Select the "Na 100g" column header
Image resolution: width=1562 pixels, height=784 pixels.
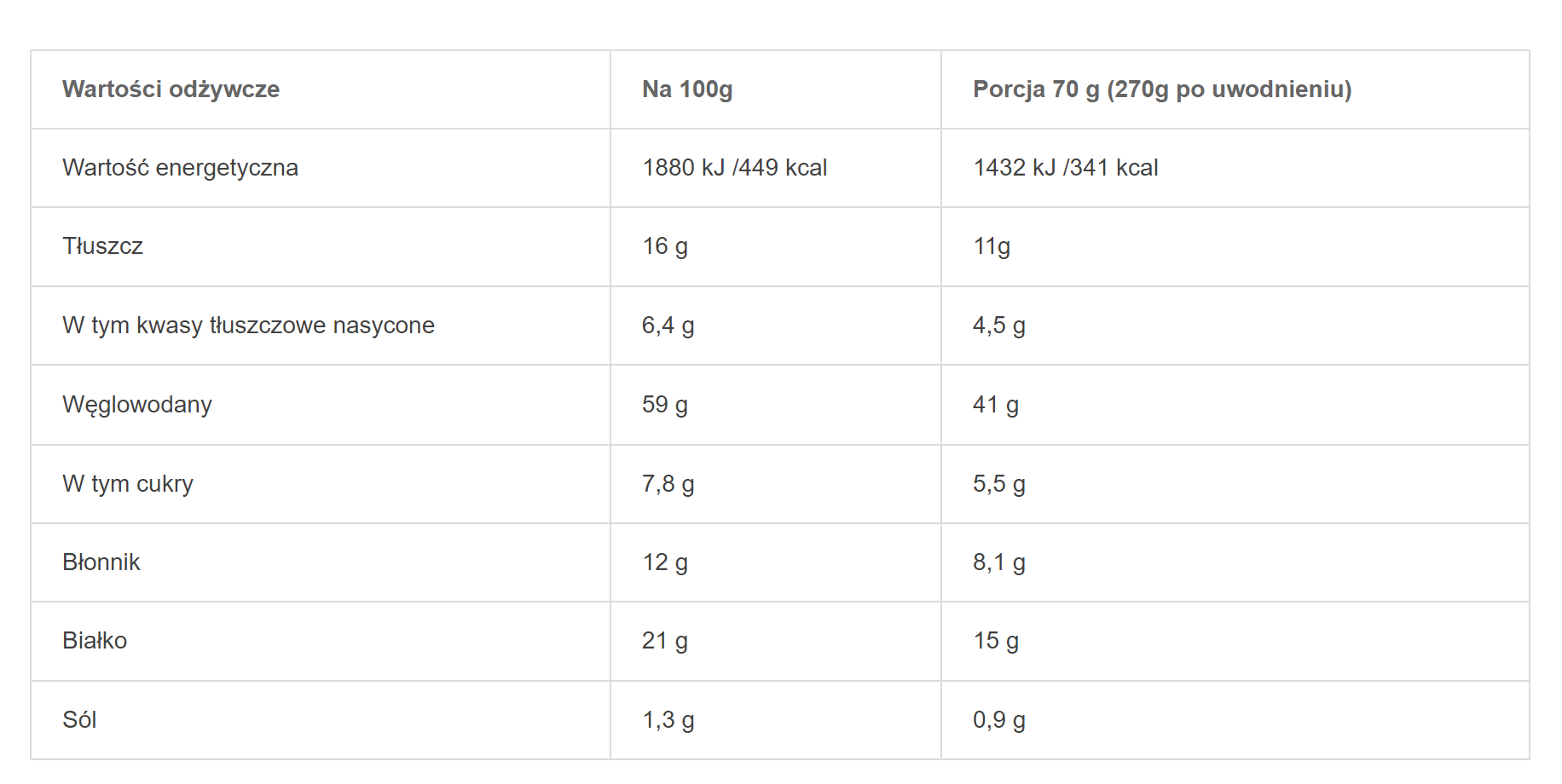click(687, 89)
